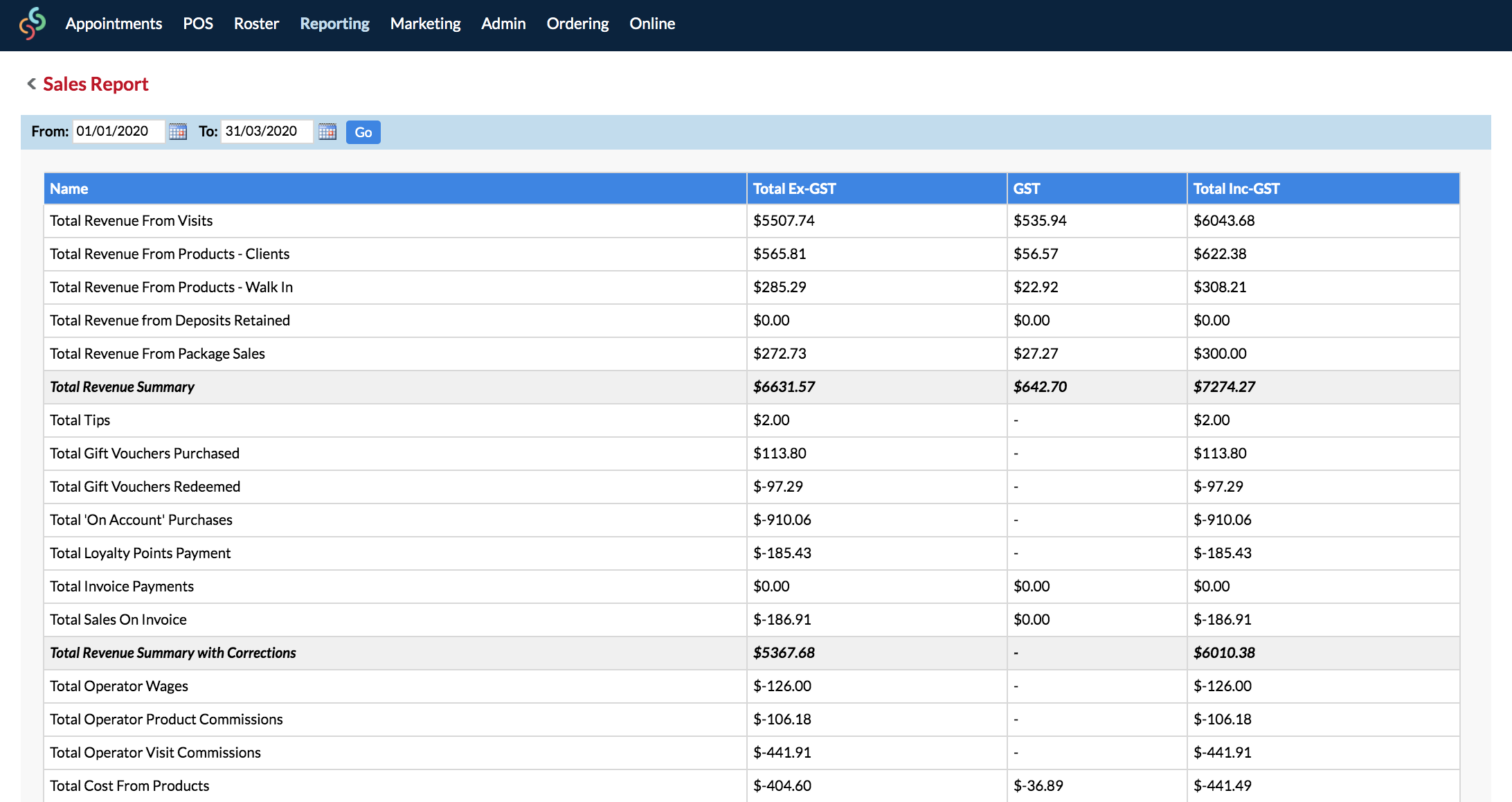Click the $642.70 summary GST value
The width and height of the screenshot is (1512, 802).
(x=1040, y=387)
